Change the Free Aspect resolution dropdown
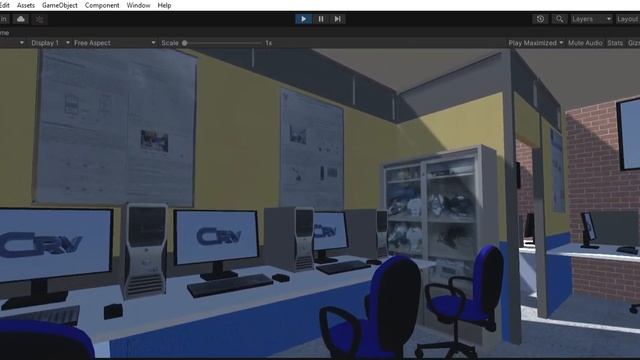The image size is (640, 360). (114, 43)
